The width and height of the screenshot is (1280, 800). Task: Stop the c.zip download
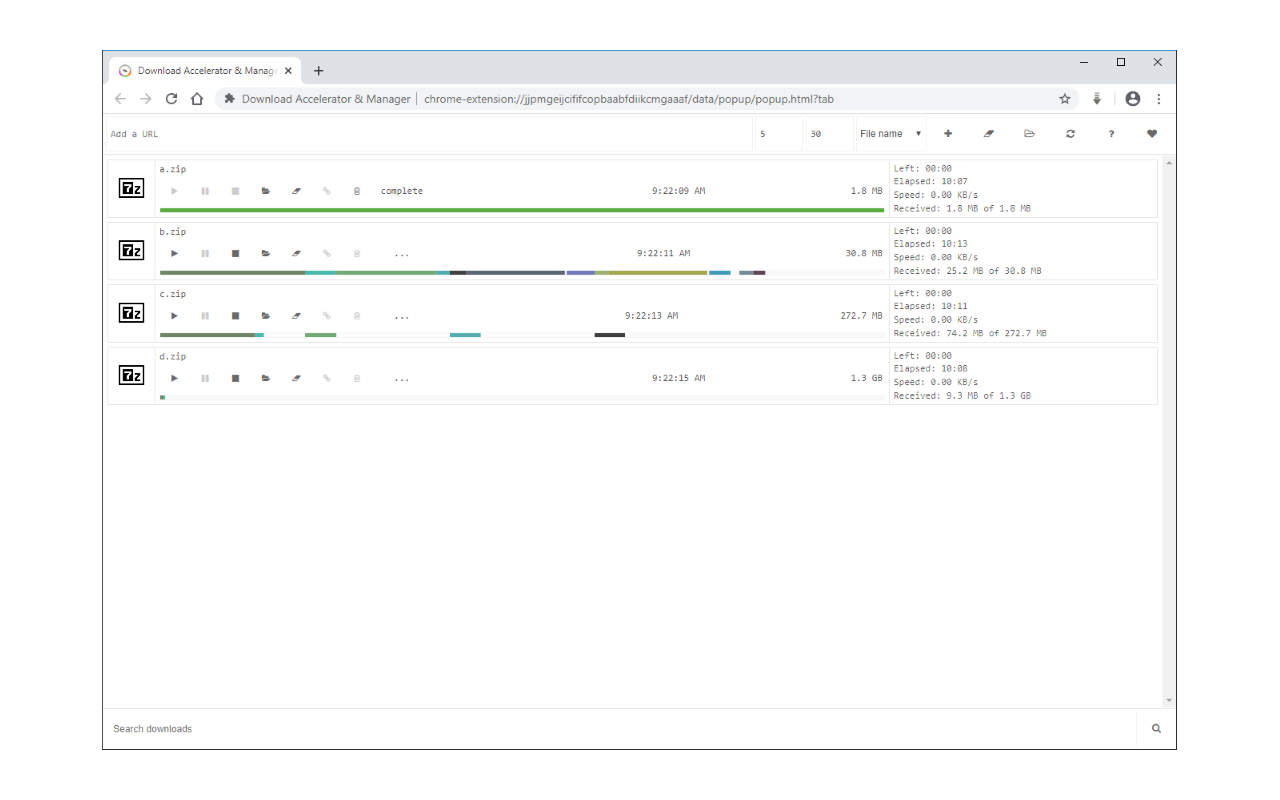pyautogui.click(x=235, y=316)
